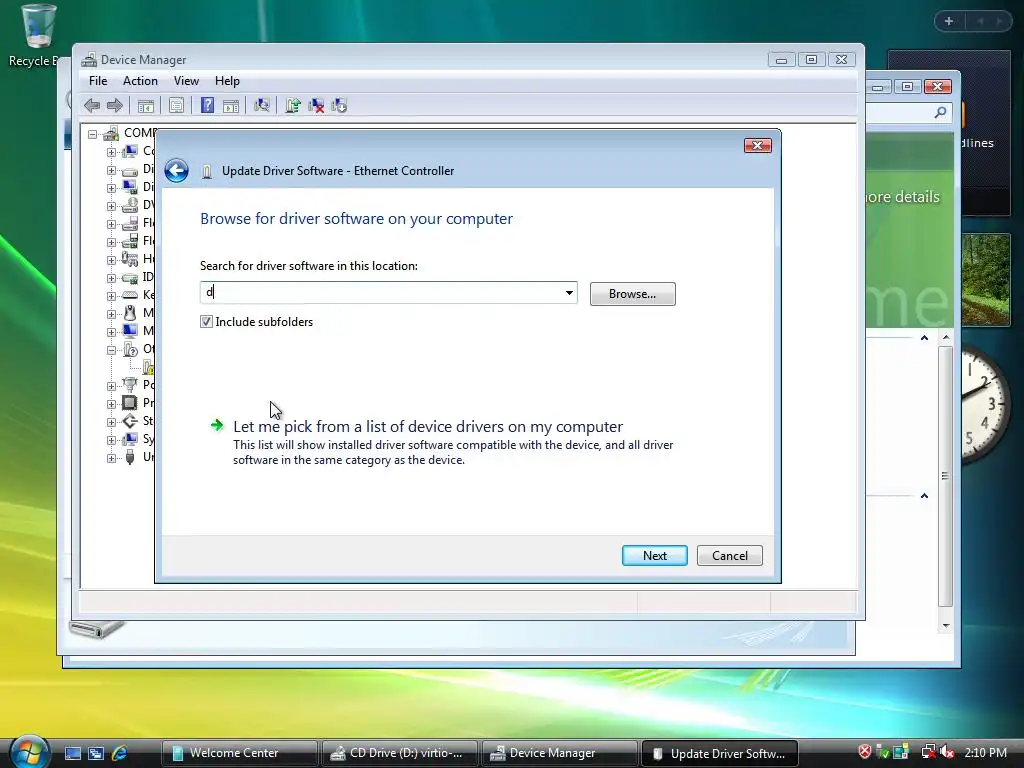Image resolution: width=1024 pixels, height=768 pixels.
Task: Click the root computer icon in the device tree
Action: pyautogui.click(x=111, y=133)
